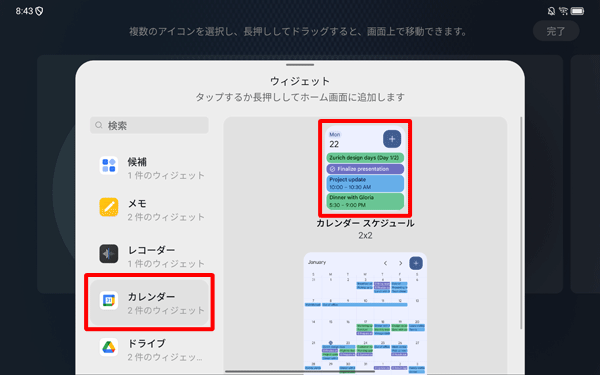This screenshot has height=375, width=600.
Task: Click 'Finalize presentation' task preview
Action: point(365,169)
